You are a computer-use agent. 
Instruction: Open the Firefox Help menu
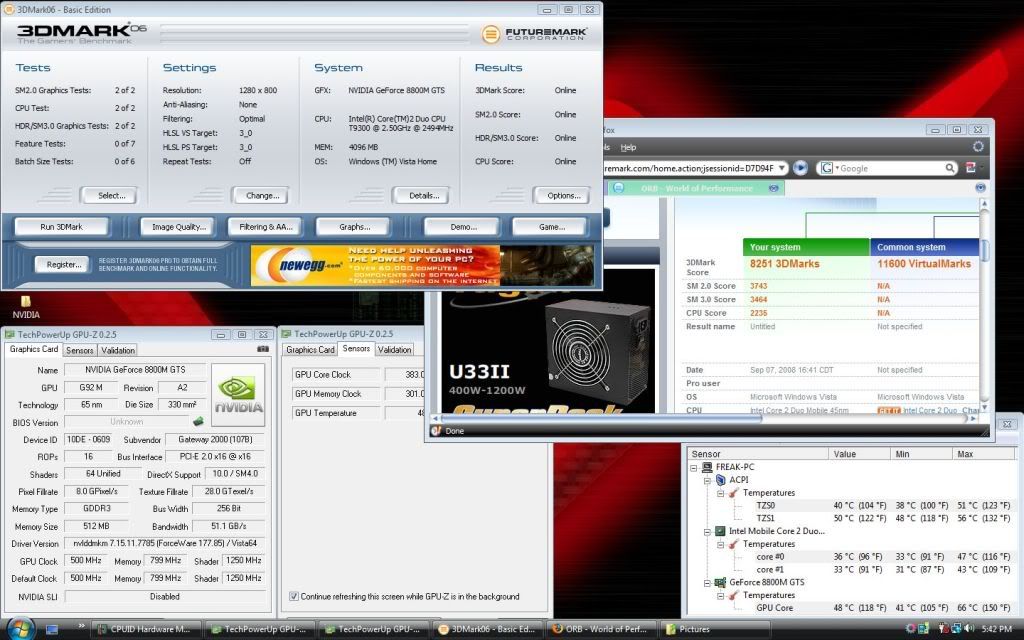(628, 148)
